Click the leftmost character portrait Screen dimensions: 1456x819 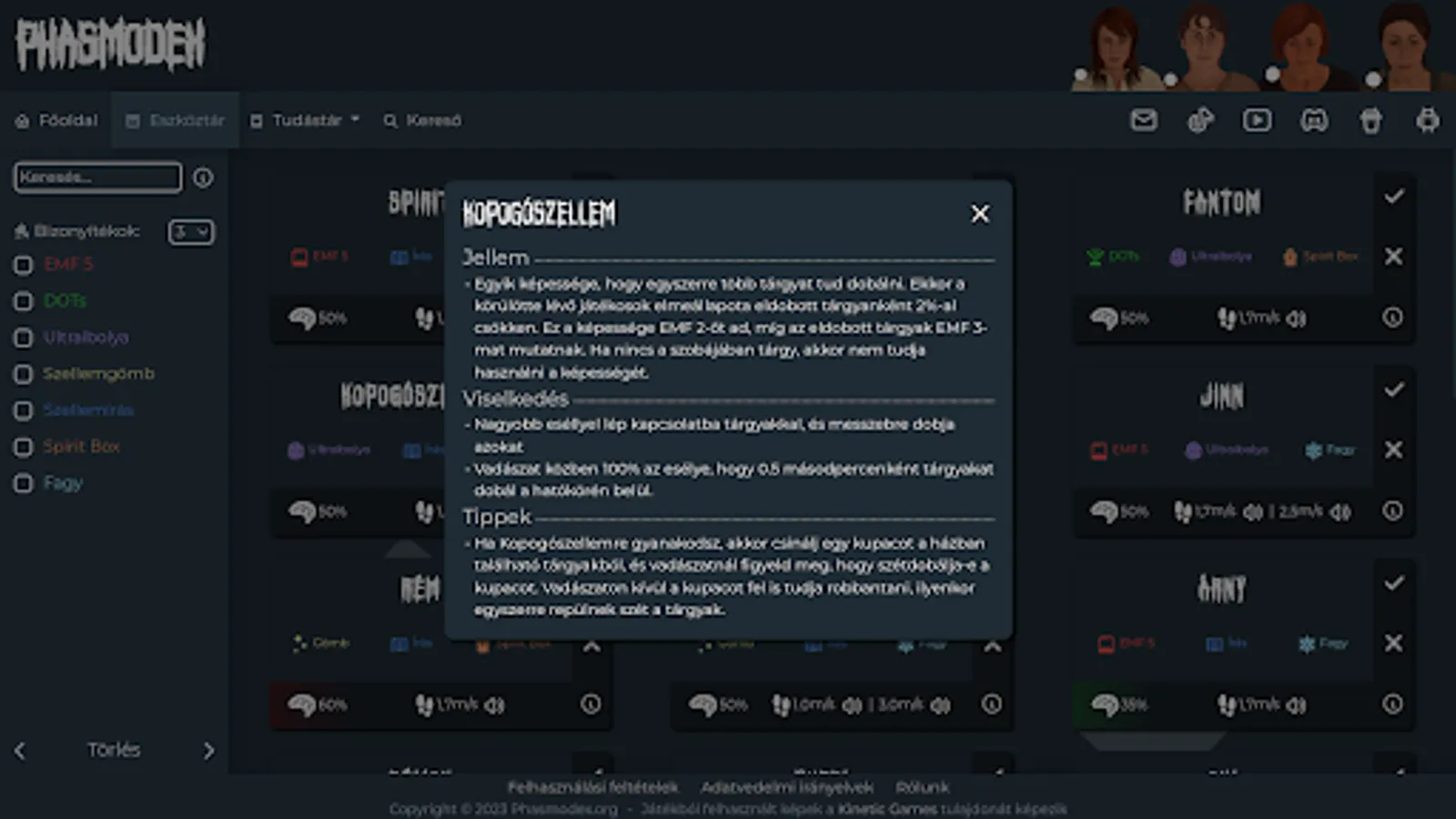click(1116, 47)
